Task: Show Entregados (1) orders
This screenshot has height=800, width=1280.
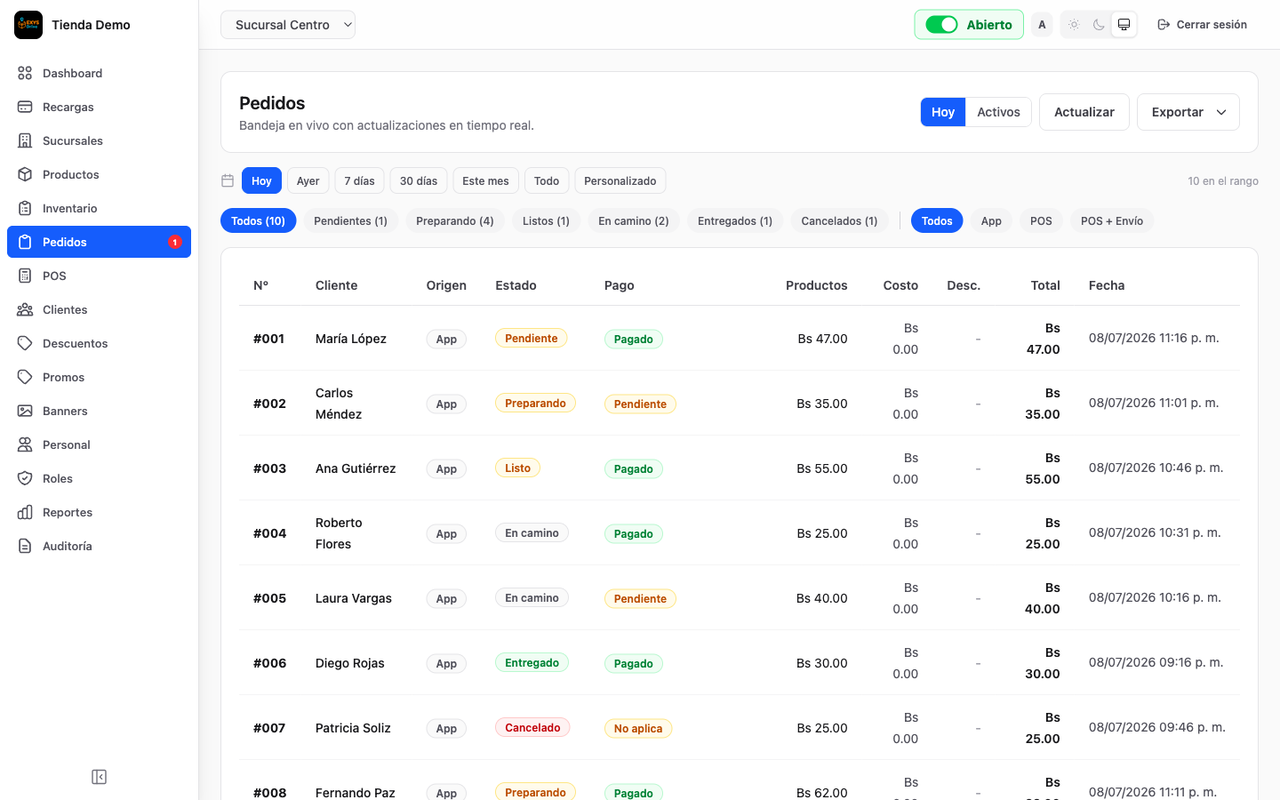Action: point(735,221)
